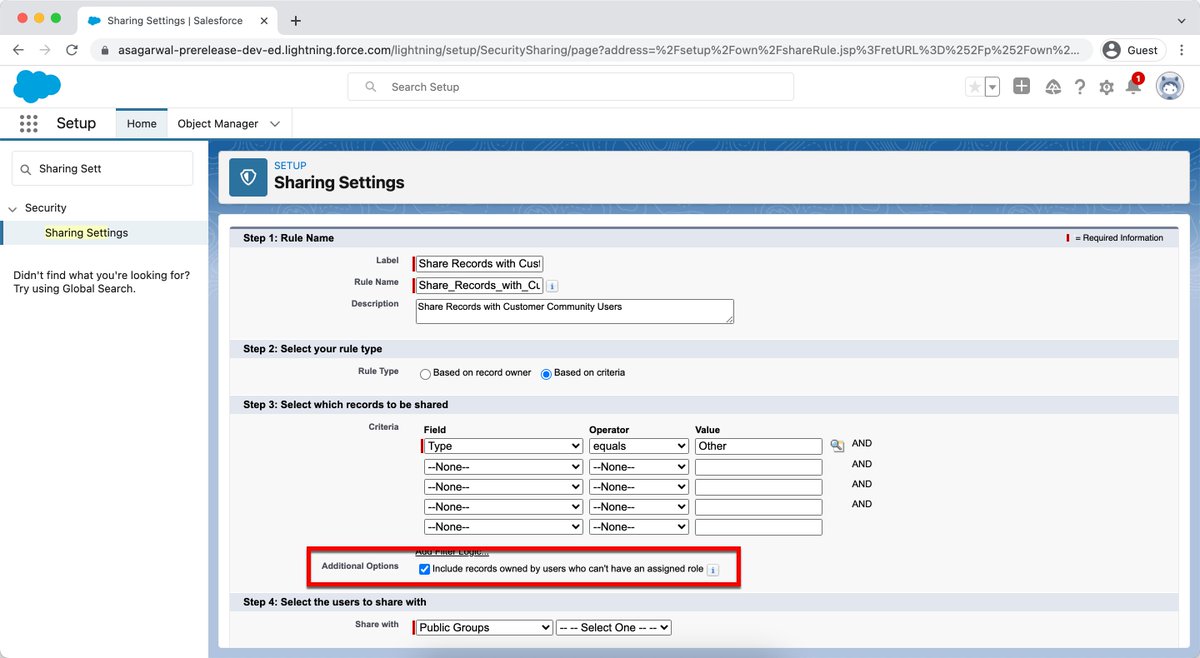The height and width of the screenshot is (658, 1200).
Task: Open the tab search chevron in title bar
Action: (1179, 20)
